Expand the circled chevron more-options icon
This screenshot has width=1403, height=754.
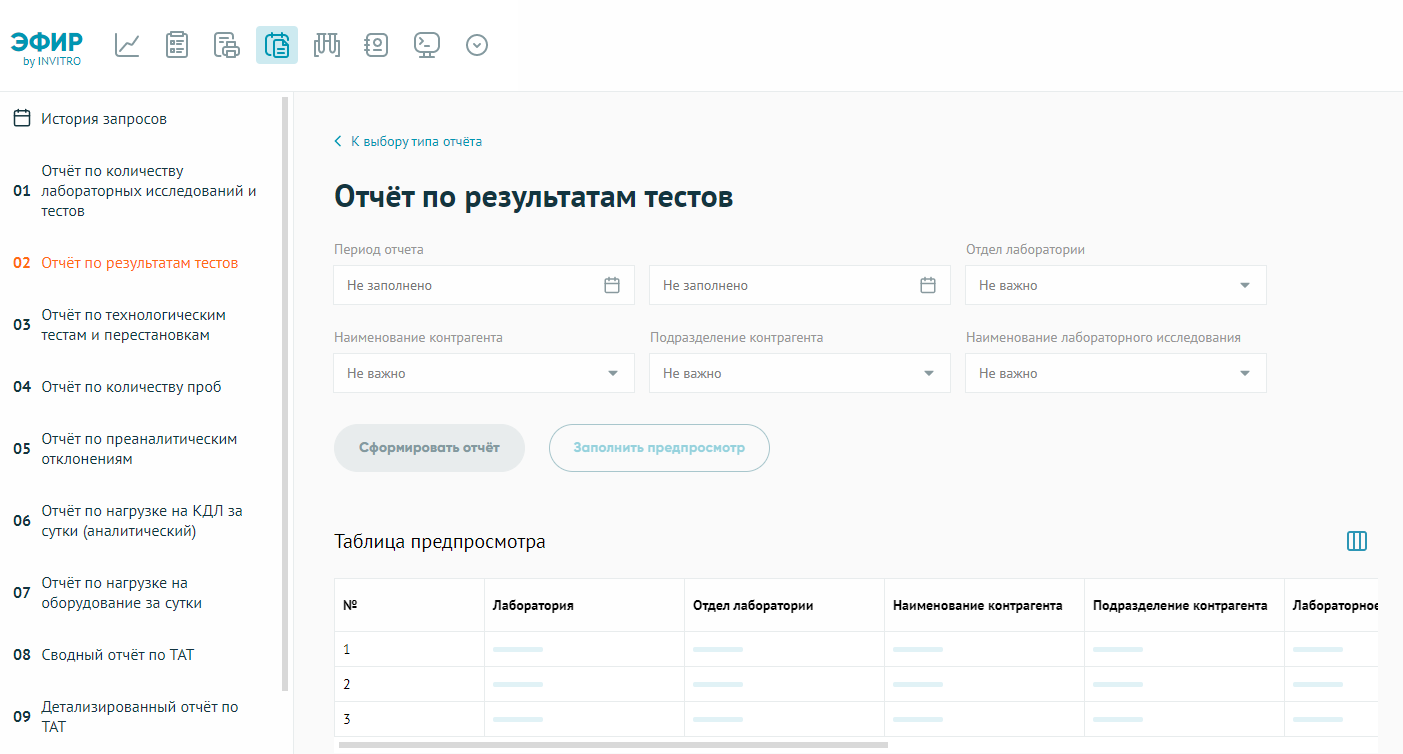click(x=477, y=45)
